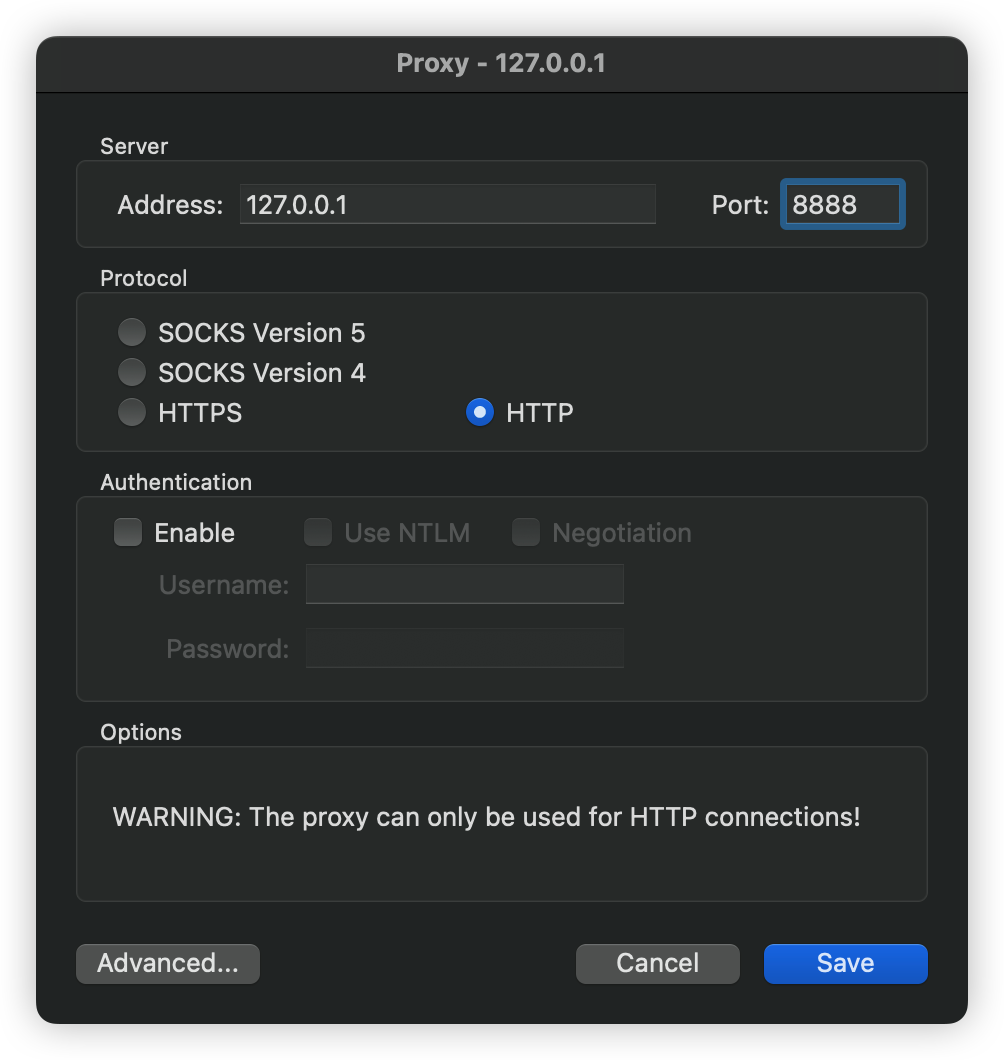Save the proxy configuration
This screenshot has width=1004, height=1060.
[845, 963]
